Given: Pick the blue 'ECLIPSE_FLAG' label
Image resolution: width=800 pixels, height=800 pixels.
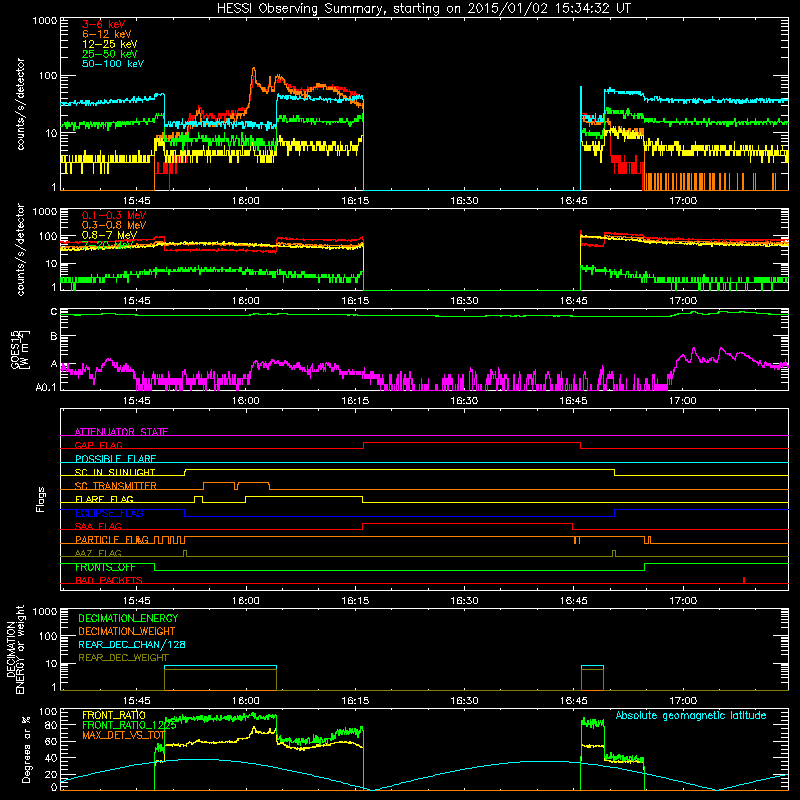Looking at the screenshot, I should 109,513.
